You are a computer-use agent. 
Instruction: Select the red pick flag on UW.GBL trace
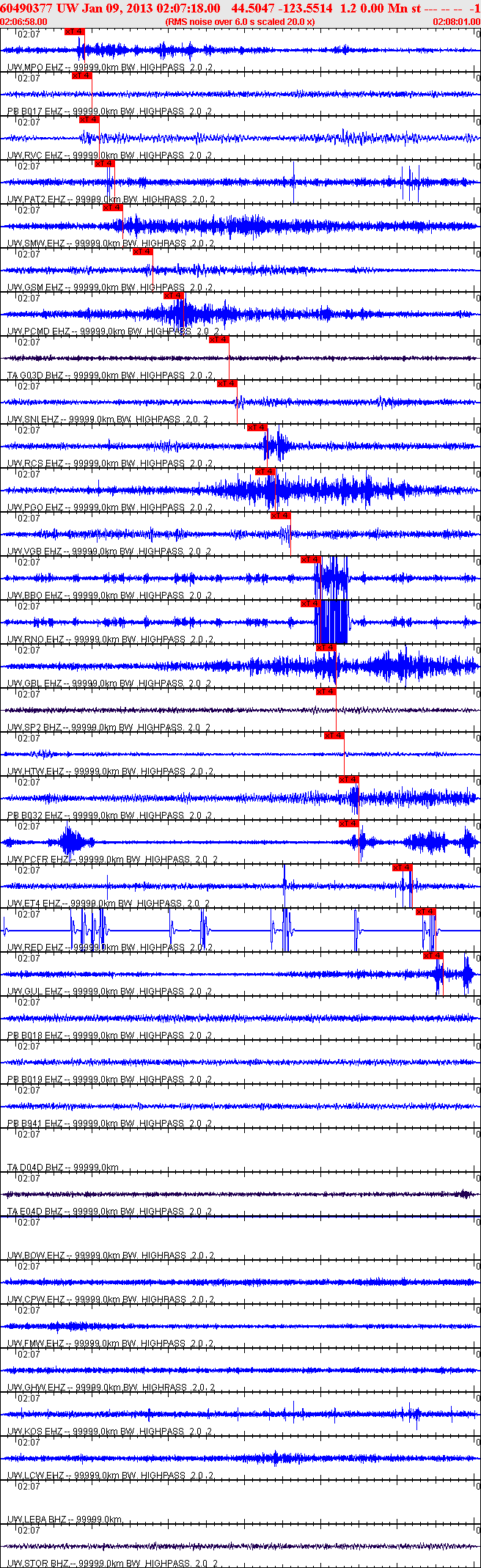click(326, 648)
